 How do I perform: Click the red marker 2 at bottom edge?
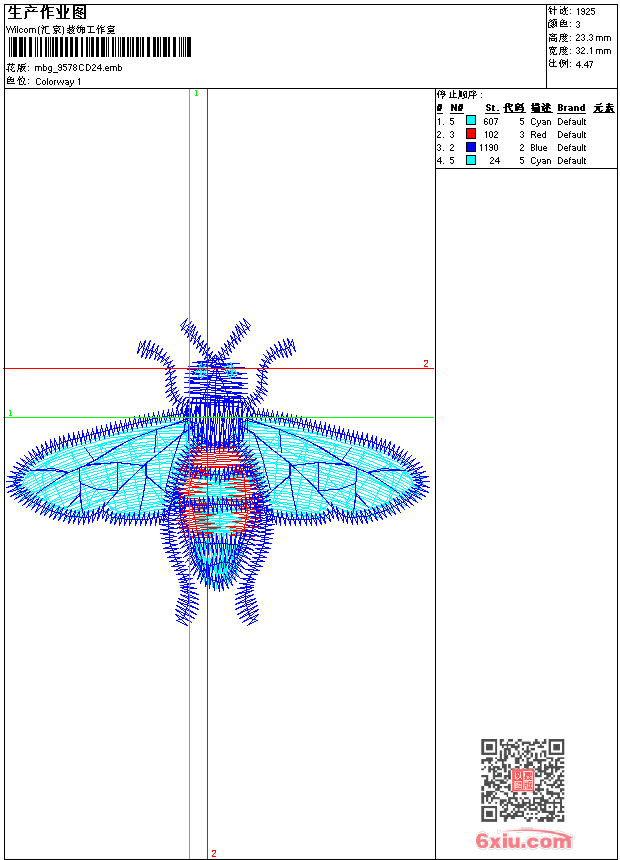click(x=213, y=853)
